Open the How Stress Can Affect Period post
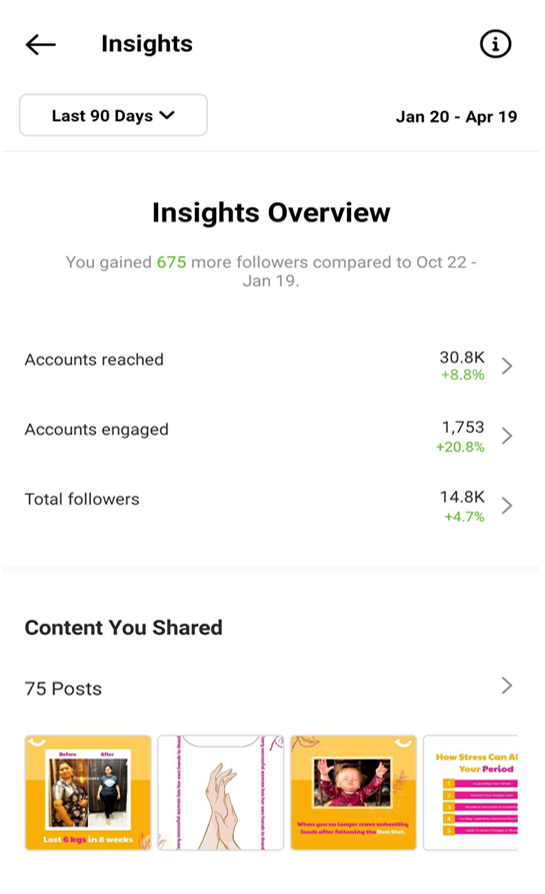The width and height of the screenshot is (545, 894). (x=470, y=793)
